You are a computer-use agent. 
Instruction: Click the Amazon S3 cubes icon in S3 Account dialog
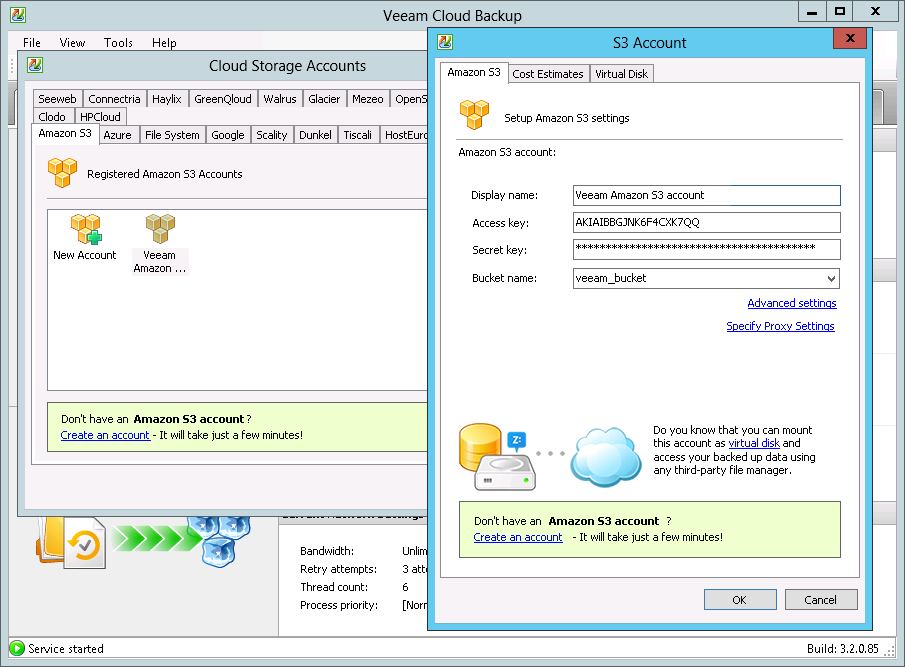(x=474, y=114)
